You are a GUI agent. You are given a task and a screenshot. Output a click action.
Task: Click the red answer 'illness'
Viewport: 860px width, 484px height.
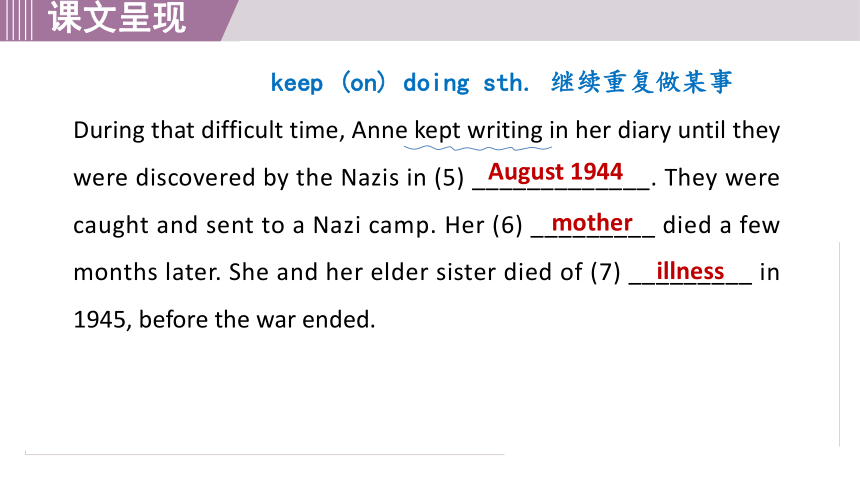[690, 271]
